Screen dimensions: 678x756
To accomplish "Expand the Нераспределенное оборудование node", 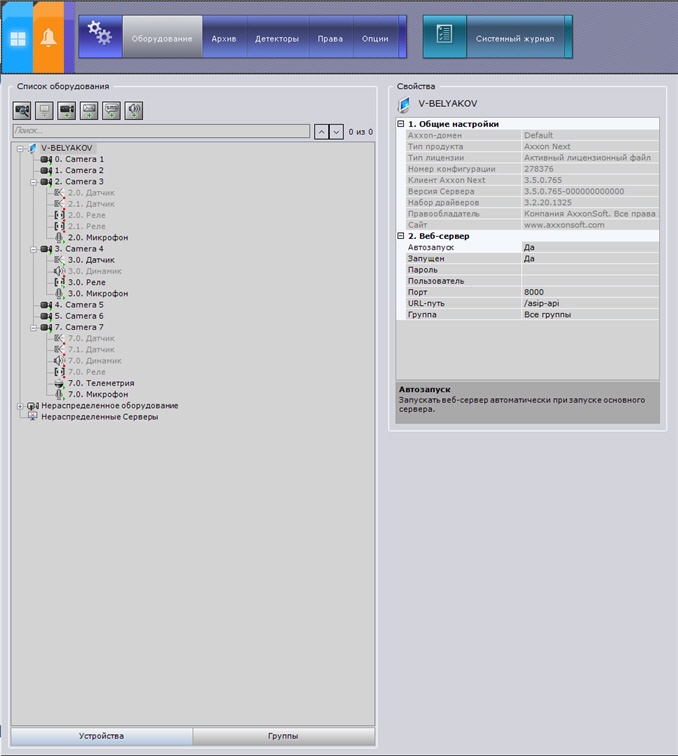I will (x=21, y=406).
